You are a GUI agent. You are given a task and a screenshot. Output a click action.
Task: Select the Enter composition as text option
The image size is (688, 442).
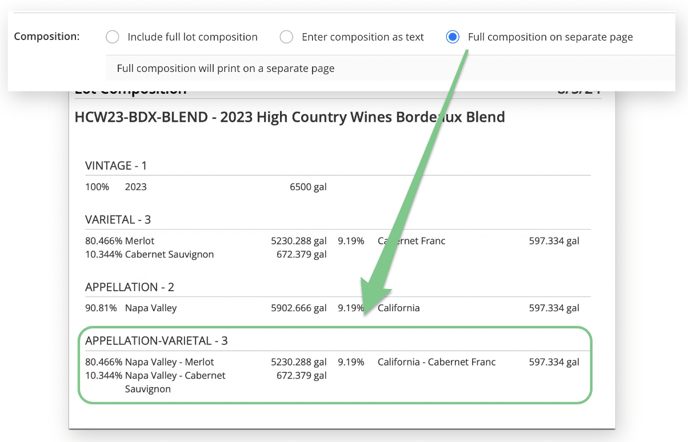coord(287,37)
